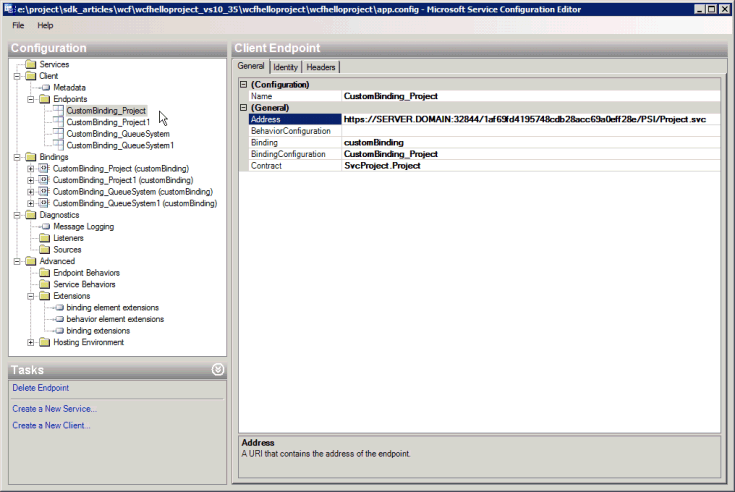Click the CustomBinding_Project (customBinding) binding icon

[44, 168]
